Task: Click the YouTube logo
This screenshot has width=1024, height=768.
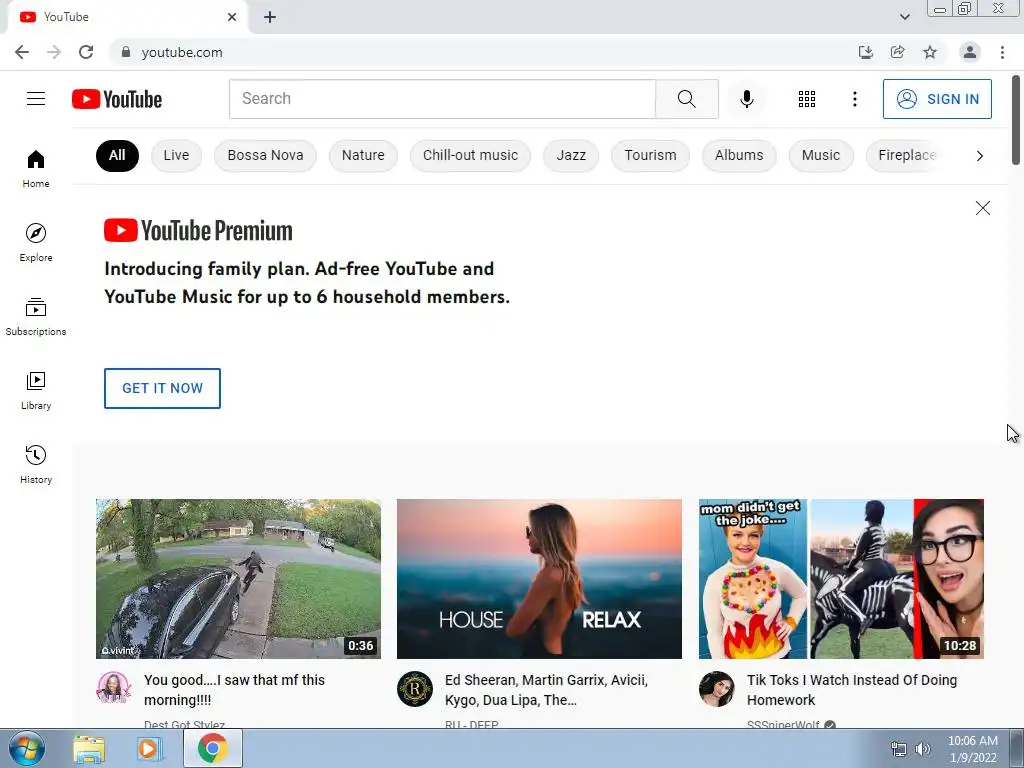Action: coord(117,99)
